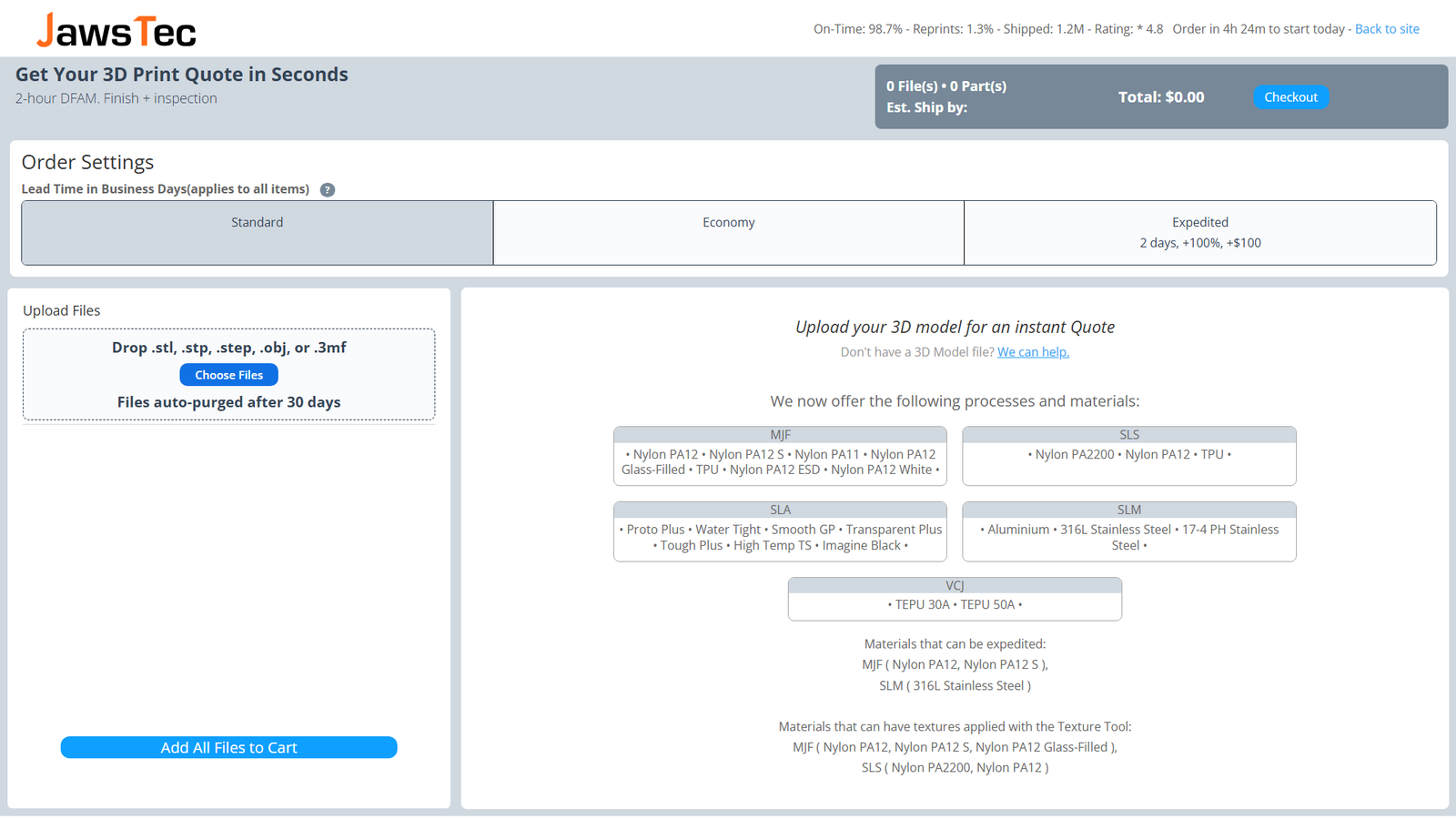The height and width of the screenshot is (819, 1456).
Task: Switch to Expedited lead time option
Action: [x=1200, y=233]
